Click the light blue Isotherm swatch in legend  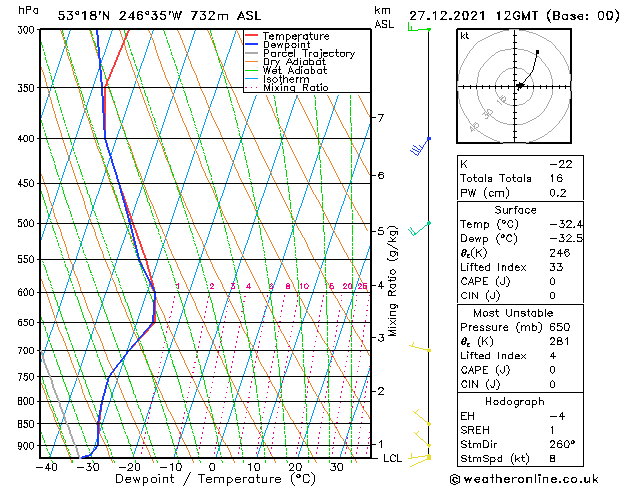(x=251, y=79)
